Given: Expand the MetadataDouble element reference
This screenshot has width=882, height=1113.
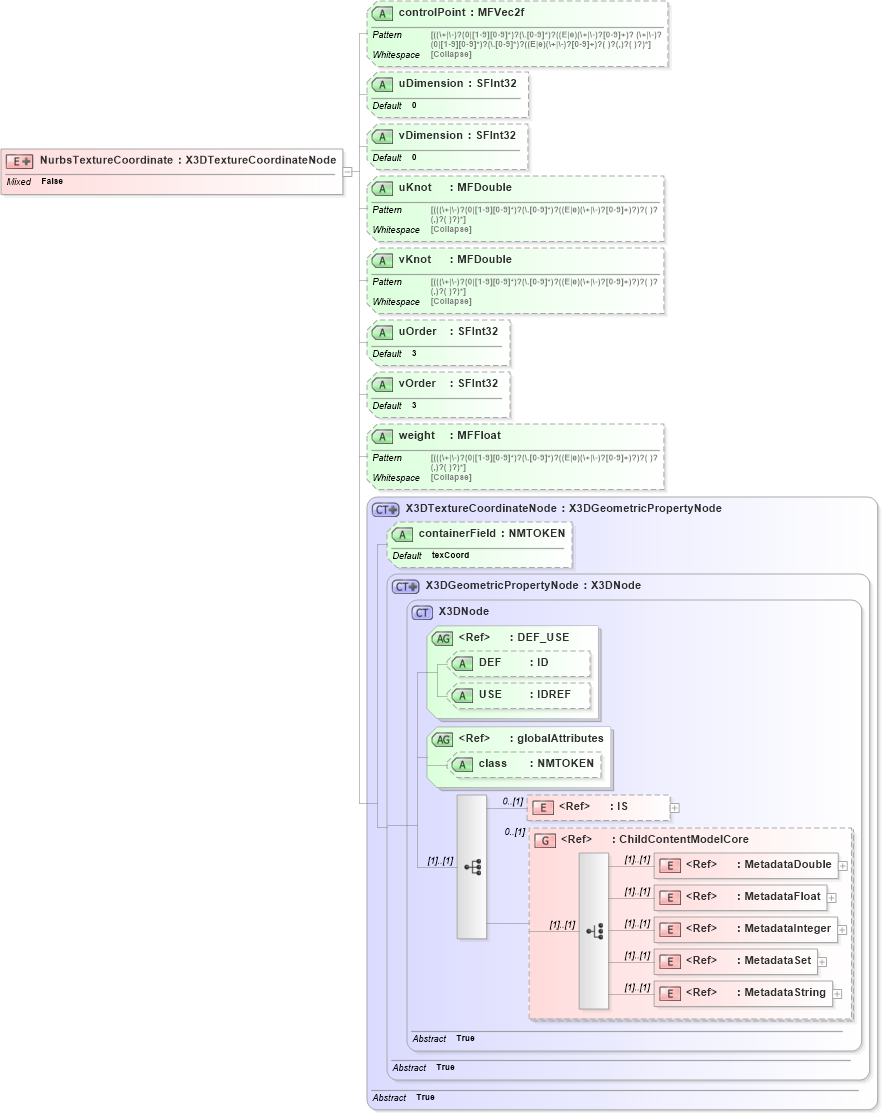Looking at the screenshot, I should [x=843, y=866].
